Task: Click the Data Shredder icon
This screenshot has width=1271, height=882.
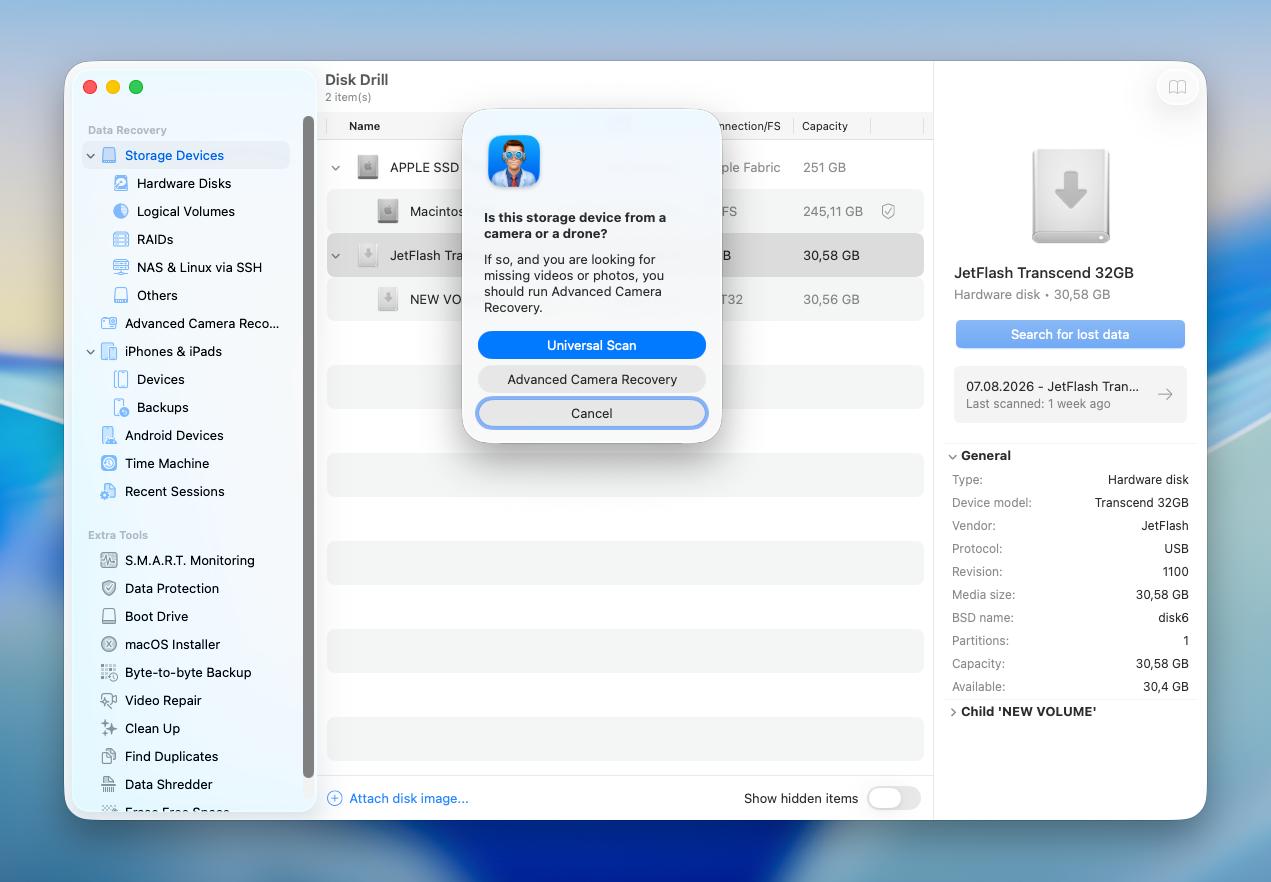Action: tap(109, 784)
